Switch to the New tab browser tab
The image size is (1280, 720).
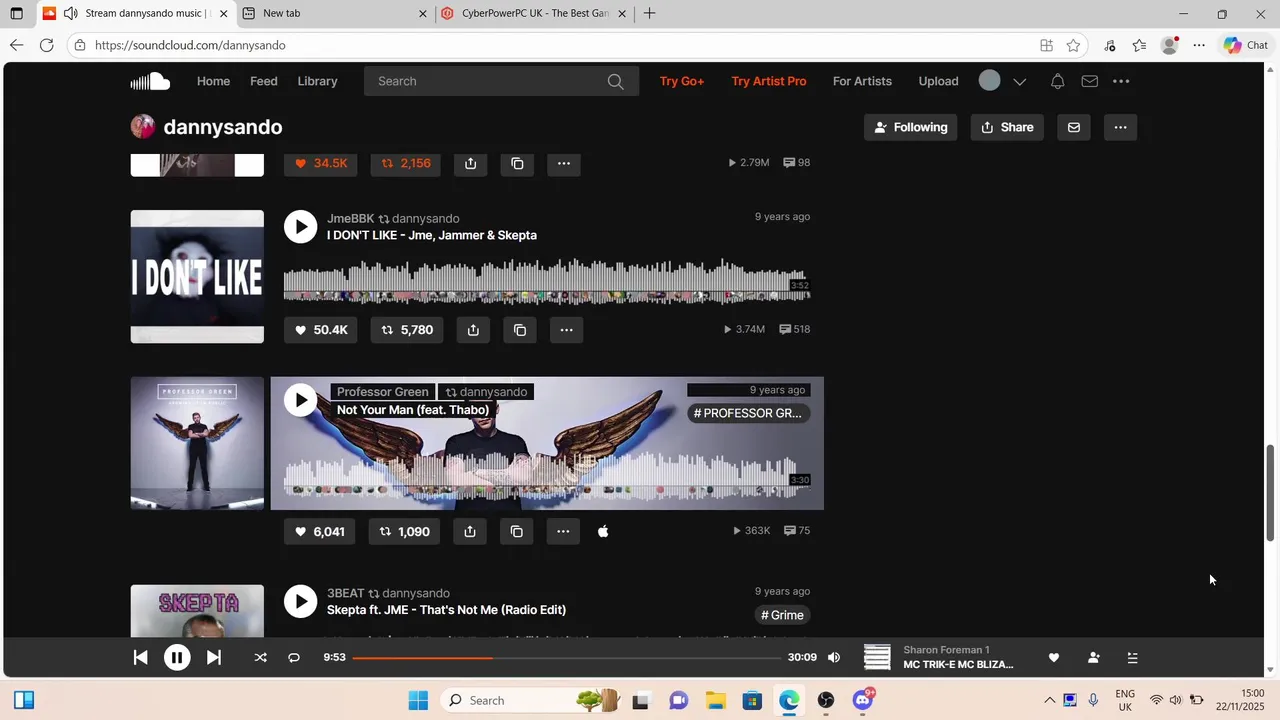pyautogui.click(x=335, y=13)
